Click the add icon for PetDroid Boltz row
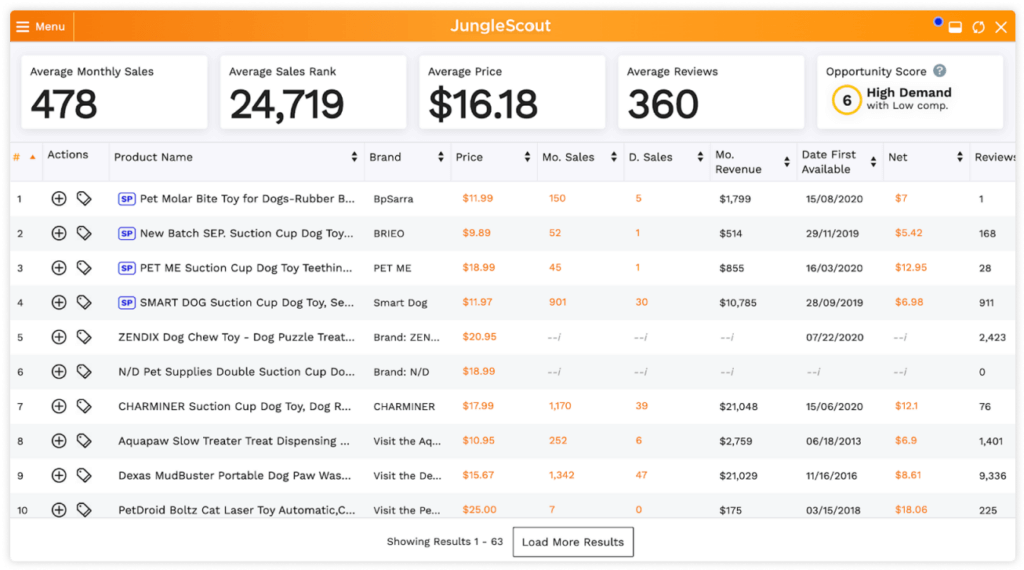The width and height of the screenshot is (1024, 570). point(59,510)
